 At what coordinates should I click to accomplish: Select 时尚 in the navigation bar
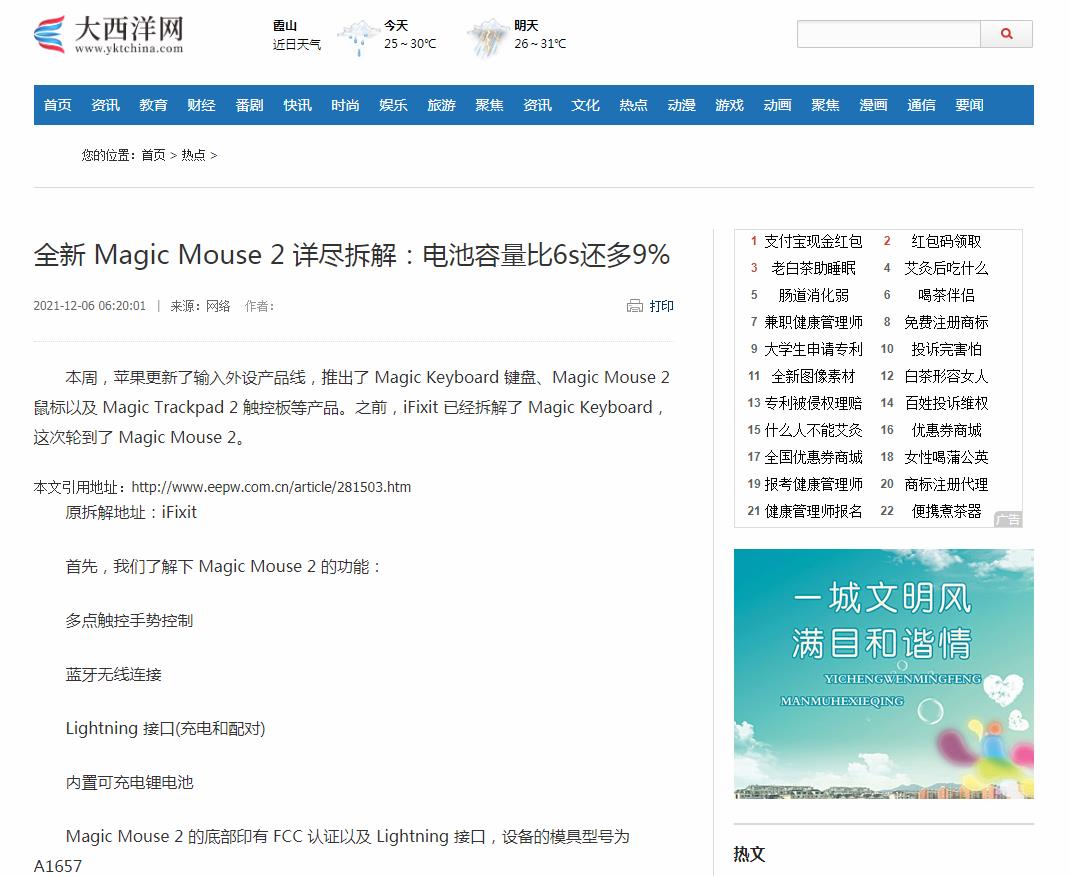pos(345,105)
